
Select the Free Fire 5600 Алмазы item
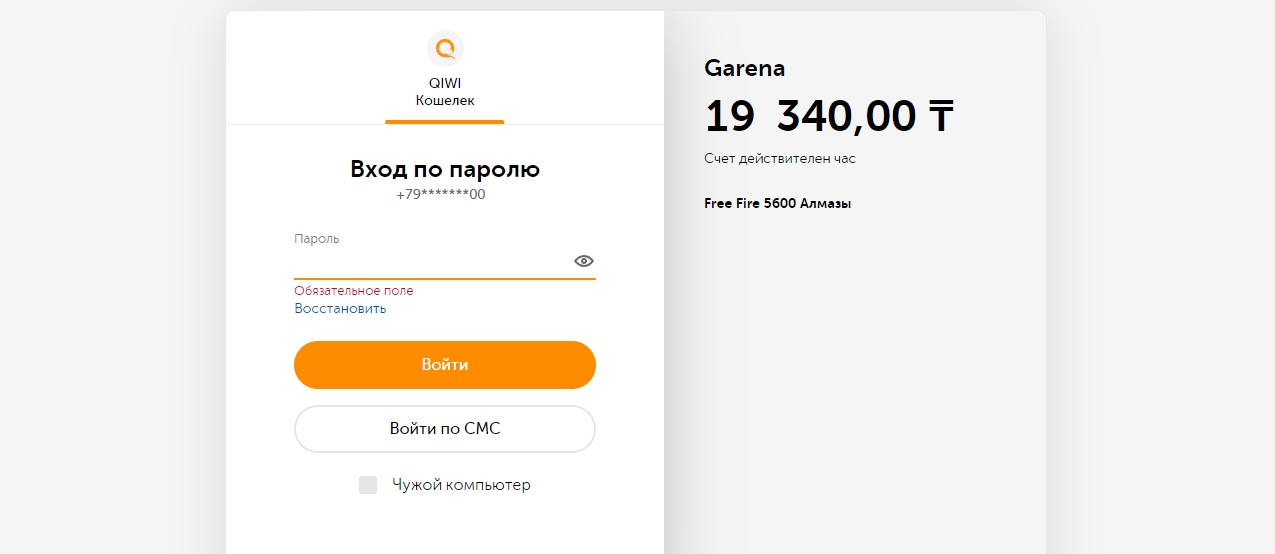tap(778, 204)
